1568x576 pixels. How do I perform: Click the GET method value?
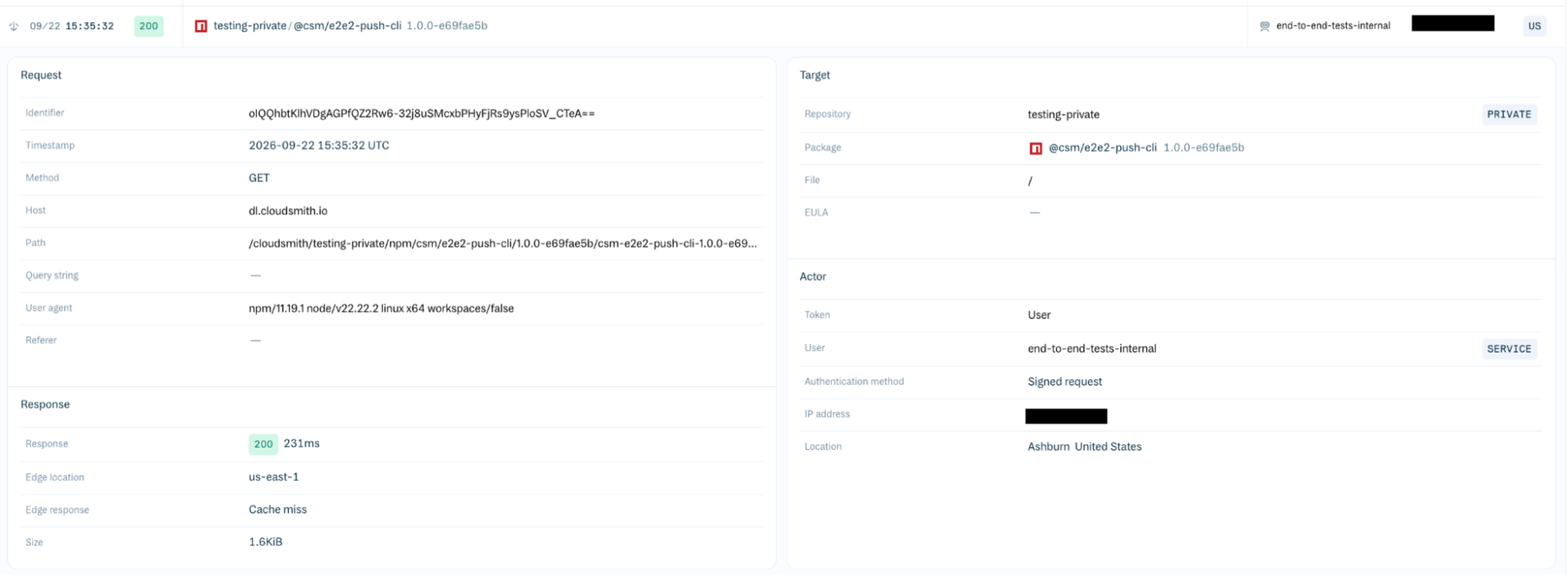click(x=259, y=178)
